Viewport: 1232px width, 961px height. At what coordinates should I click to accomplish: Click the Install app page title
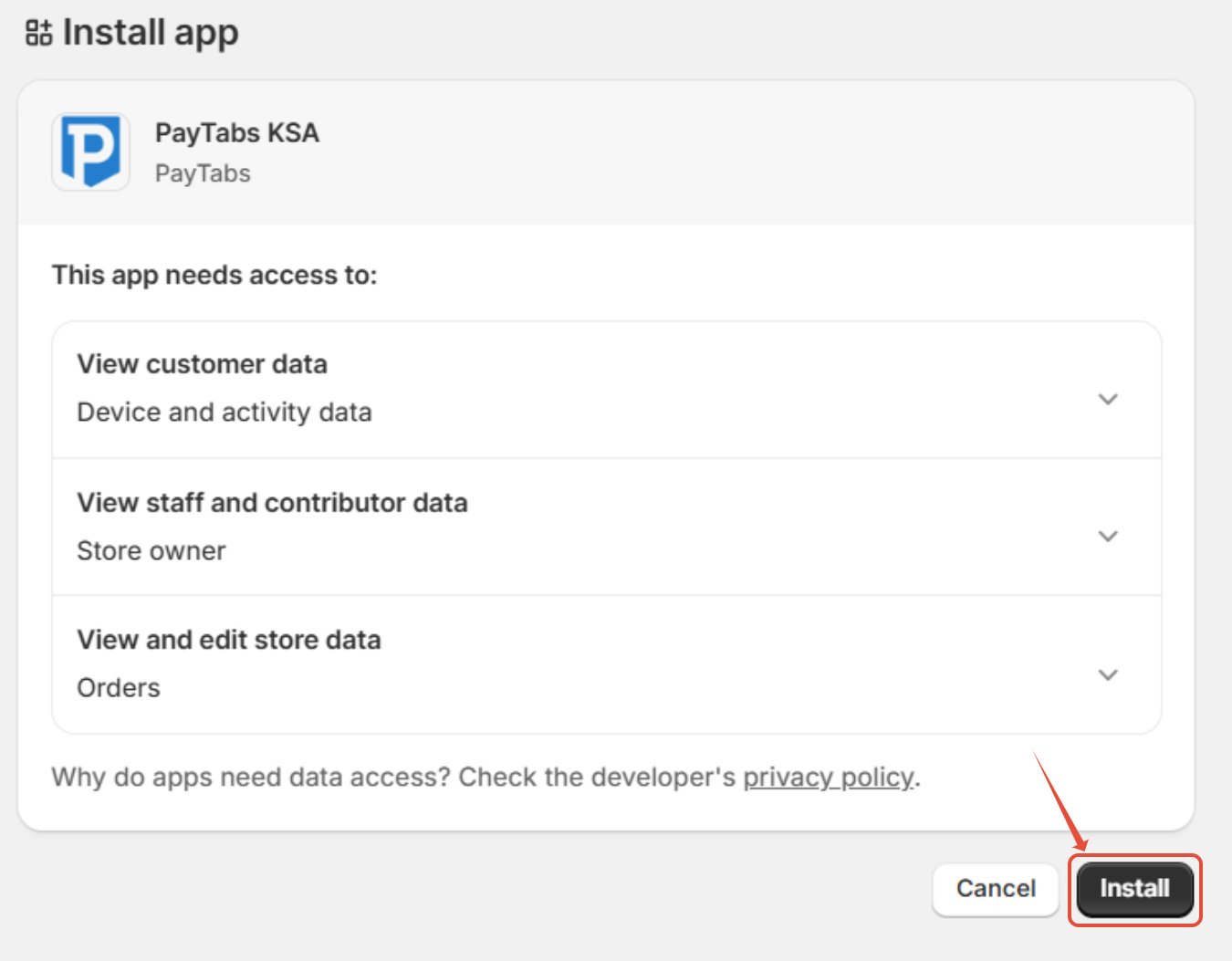click(151, 34)
